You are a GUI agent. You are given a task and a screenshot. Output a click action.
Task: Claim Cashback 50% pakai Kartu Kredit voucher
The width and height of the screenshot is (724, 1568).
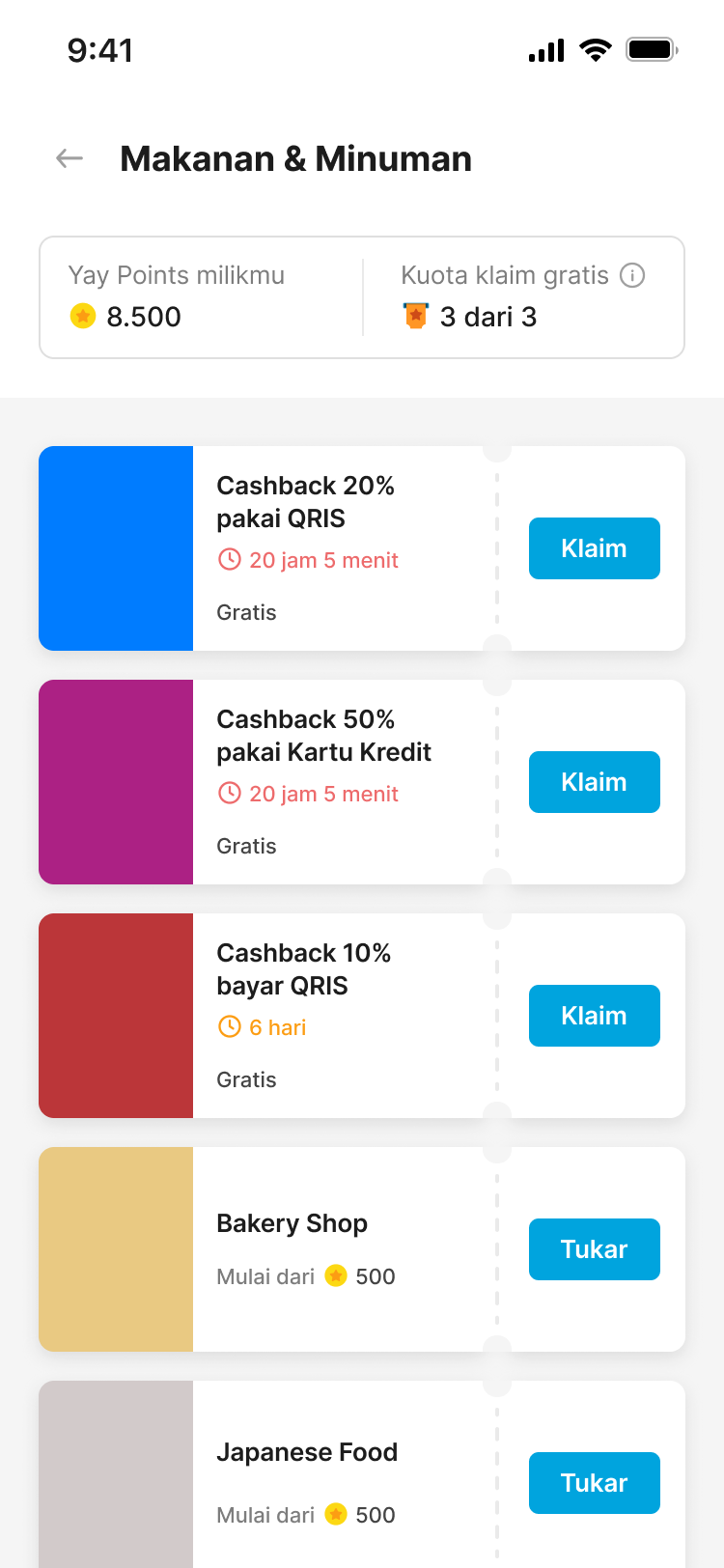click(594, 782)
